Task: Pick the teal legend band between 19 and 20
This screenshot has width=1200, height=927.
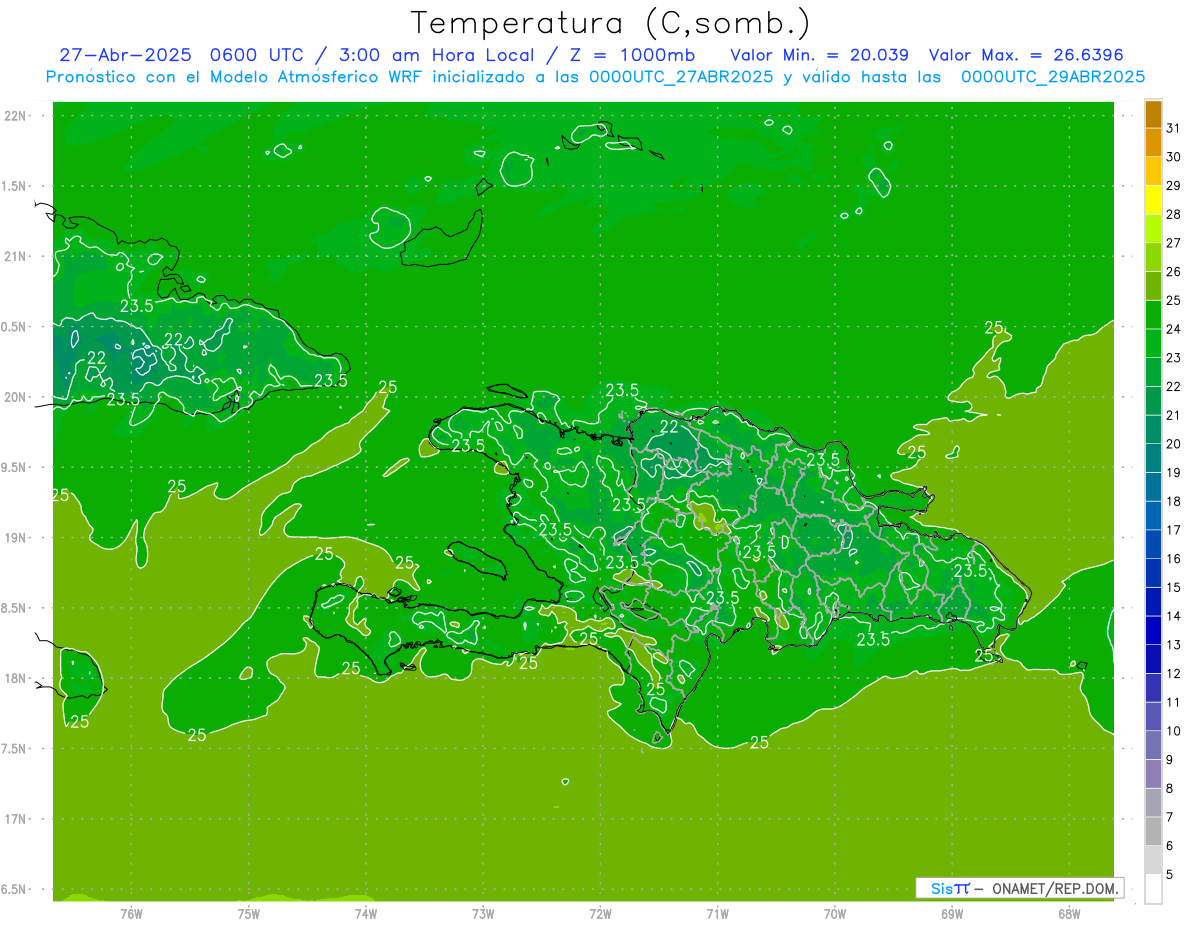Action: tap(1153, 458)
